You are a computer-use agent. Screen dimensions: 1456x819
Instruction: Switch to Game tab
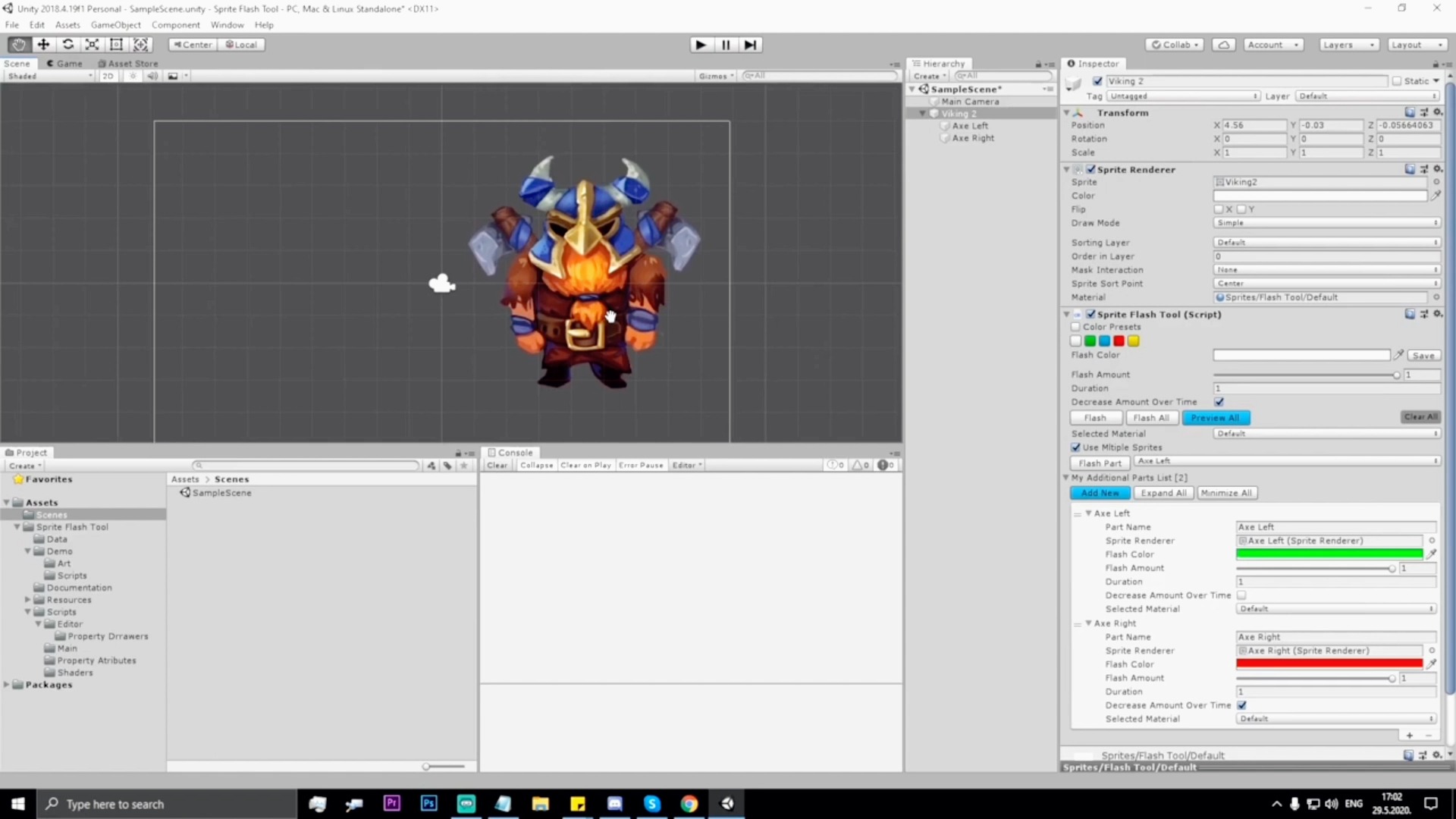pyautogui.click(x=64, y=64)
